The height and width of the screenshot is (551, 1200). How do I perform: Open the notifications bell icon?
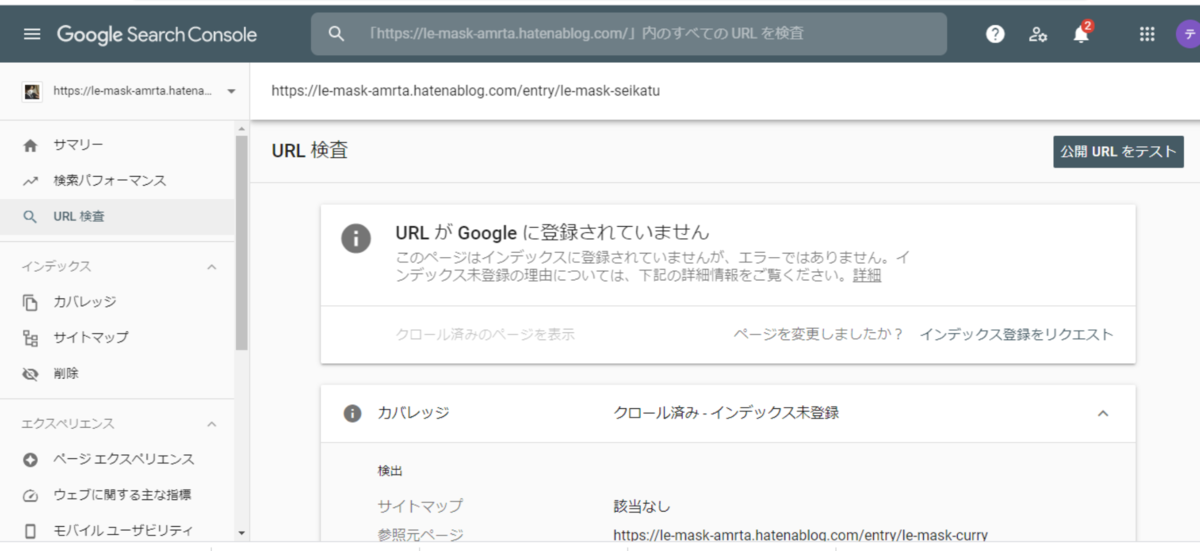1081,34
